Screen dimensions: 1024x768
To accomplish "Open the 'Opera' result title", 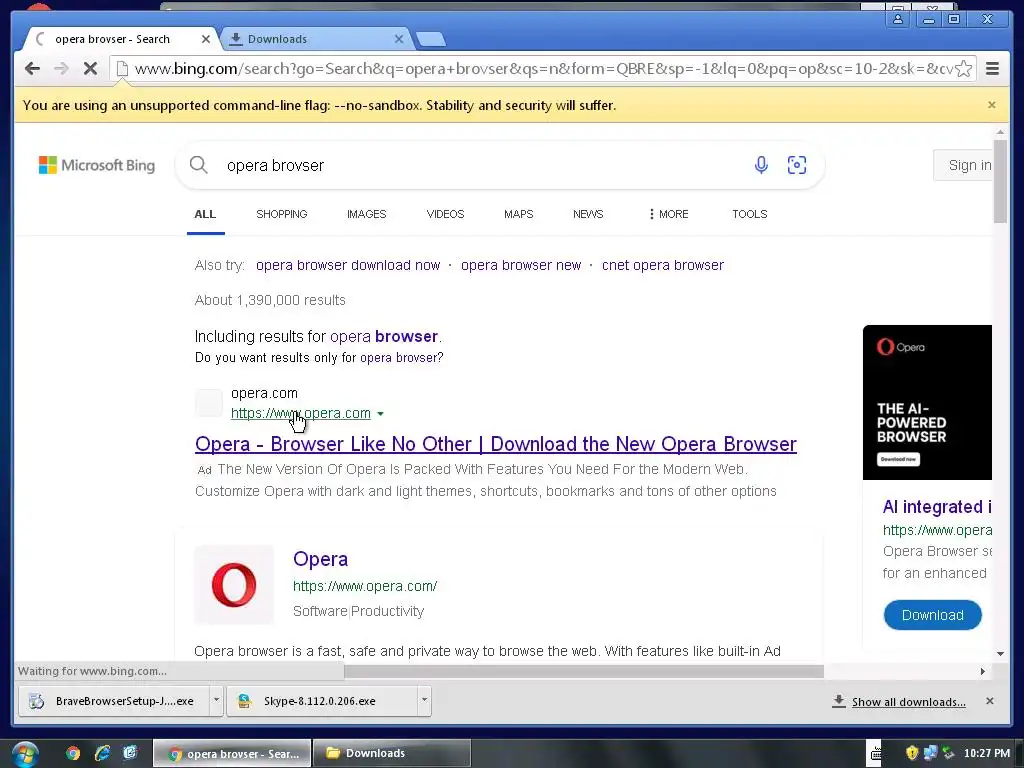I will (320, 559).
